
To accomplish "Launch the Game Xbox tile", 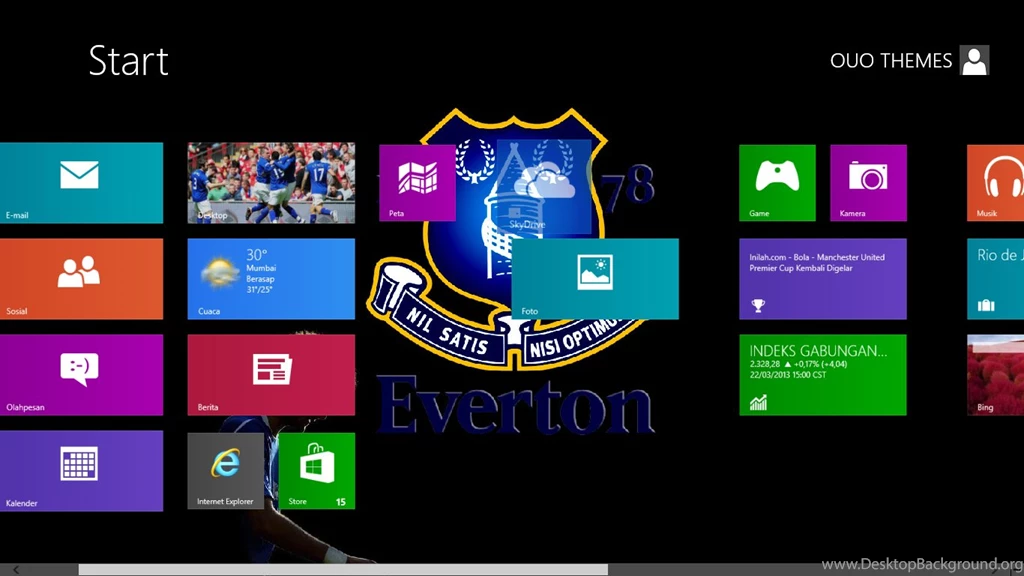I will (x=777, y=183).
